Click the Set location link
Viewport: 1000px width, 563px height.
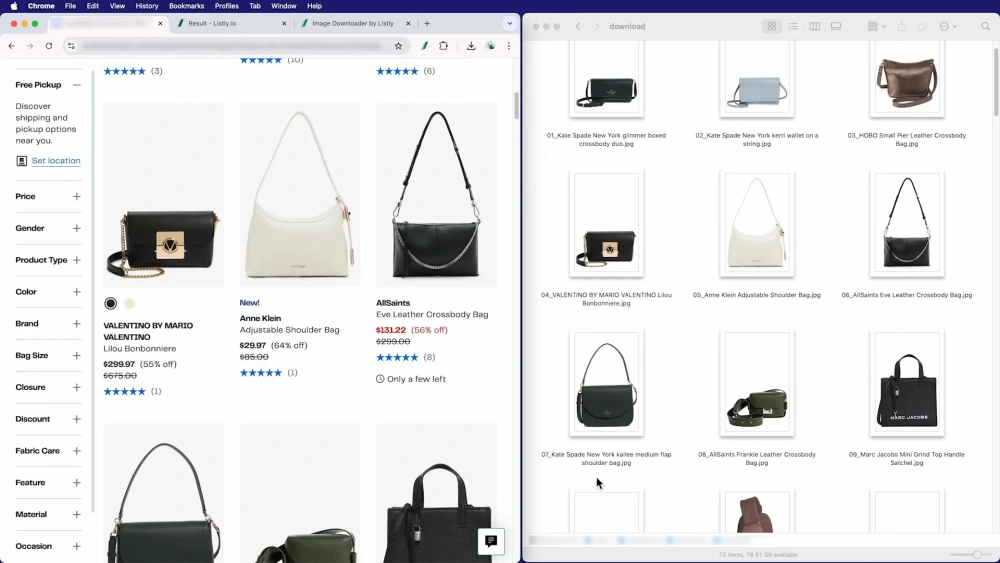click(x=56, y=161)
